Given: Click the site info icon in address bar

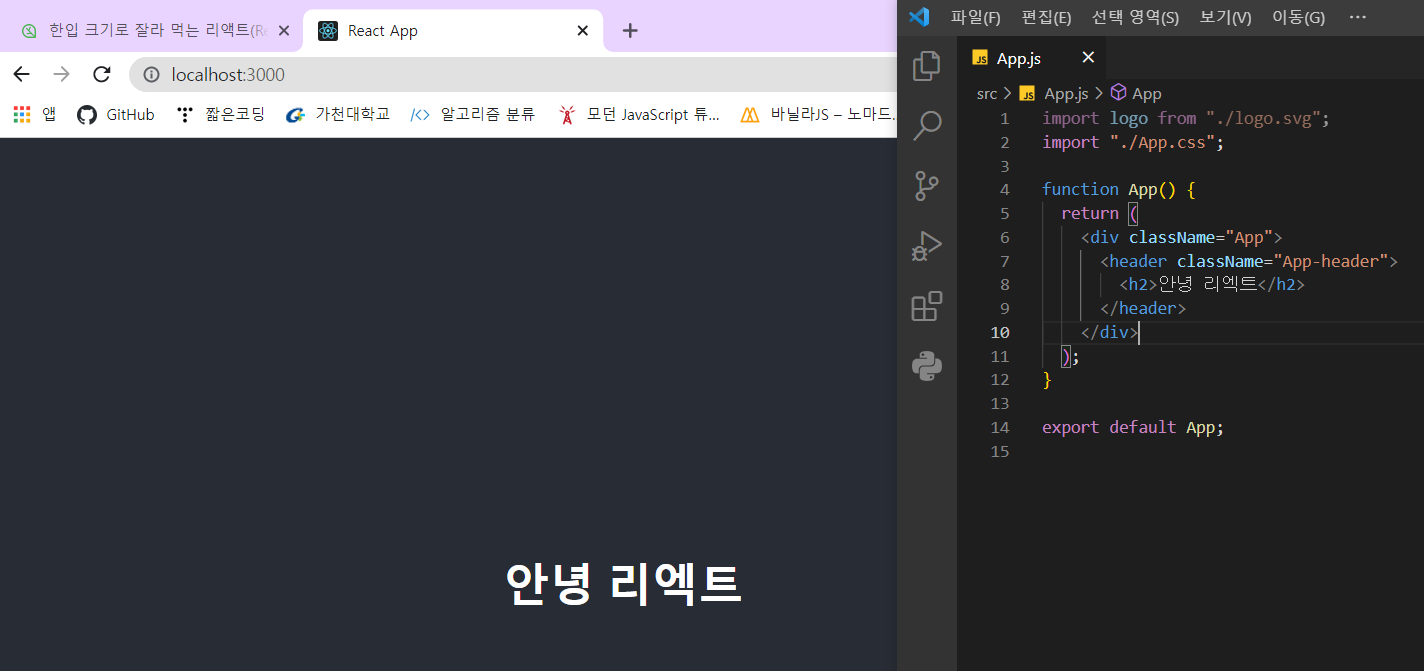Looking at the screenshot, I should click(152, 74).
